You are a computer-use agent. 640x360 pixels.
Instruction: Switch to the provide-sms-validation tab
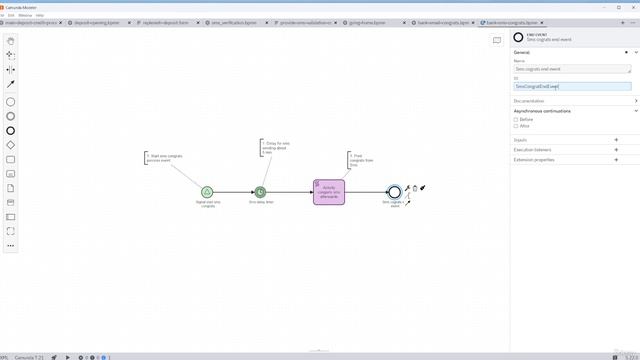(x=305, y=23)
